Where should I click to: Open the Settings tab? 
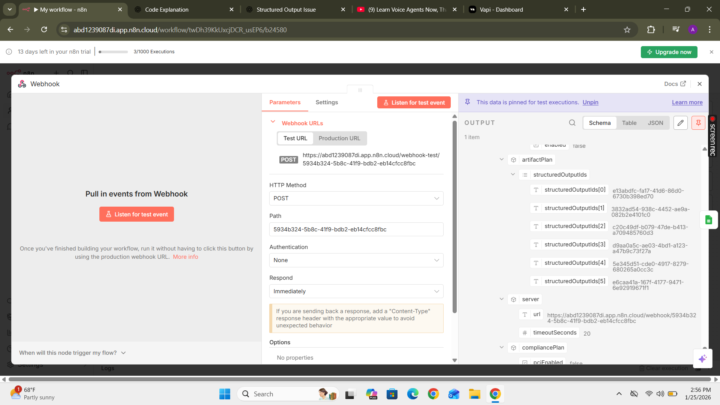pyautogui.click(x=326, y=102)
